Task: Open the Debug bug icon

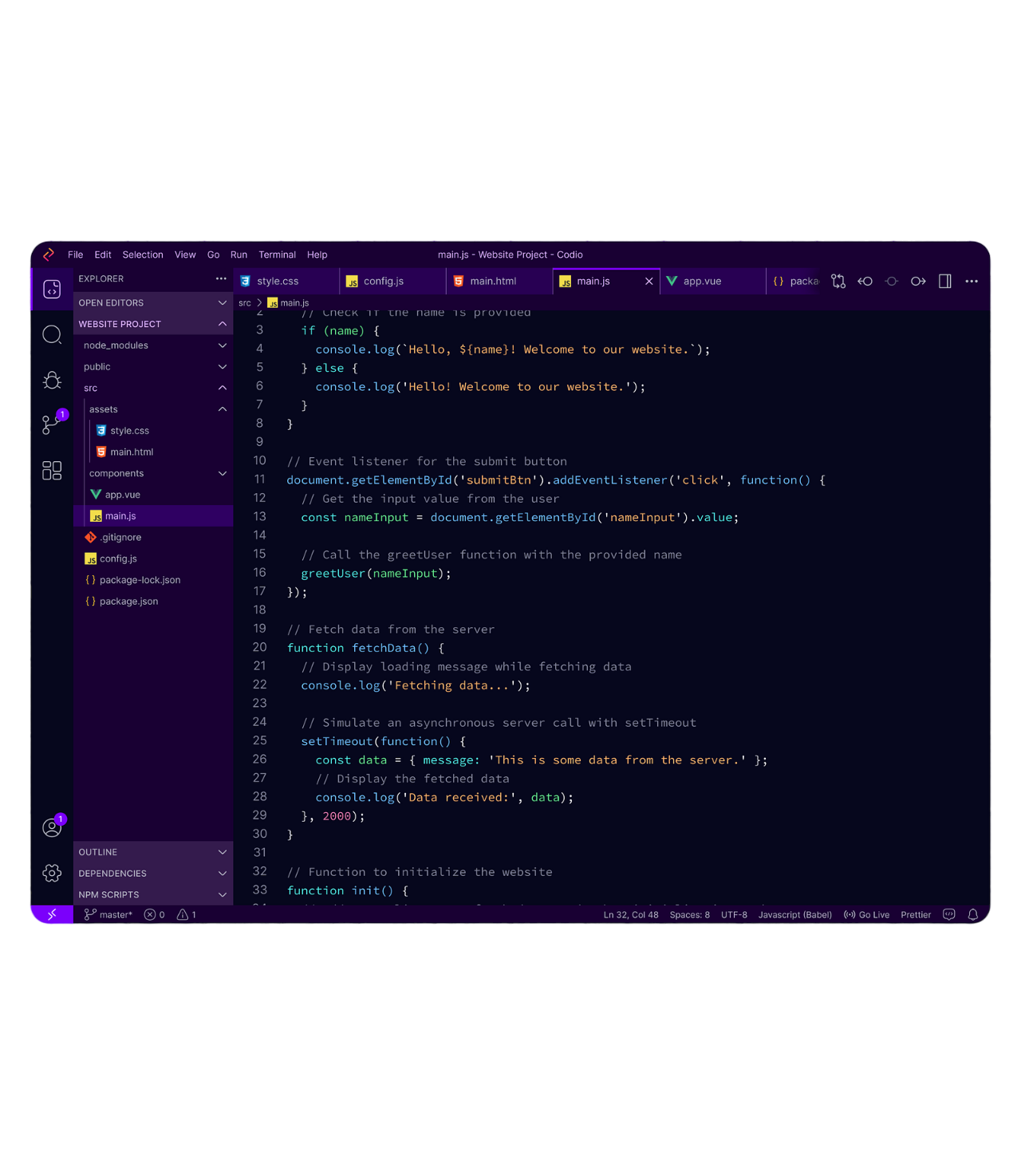Action: pyautogui.click(x=52, y=381)
